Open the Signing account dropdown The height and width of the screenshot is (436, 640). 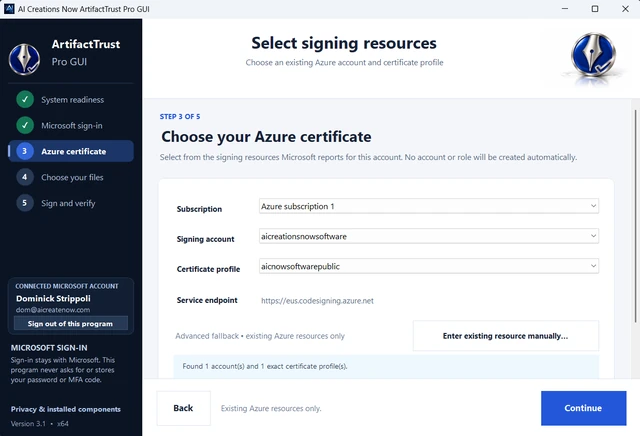pos(429,236)
